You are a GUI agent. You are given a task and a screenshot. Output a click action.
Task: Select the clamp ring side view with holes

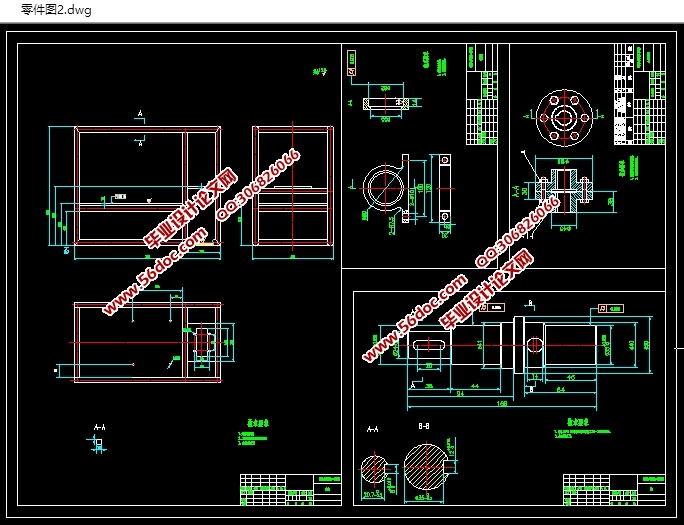click(443, 187)
